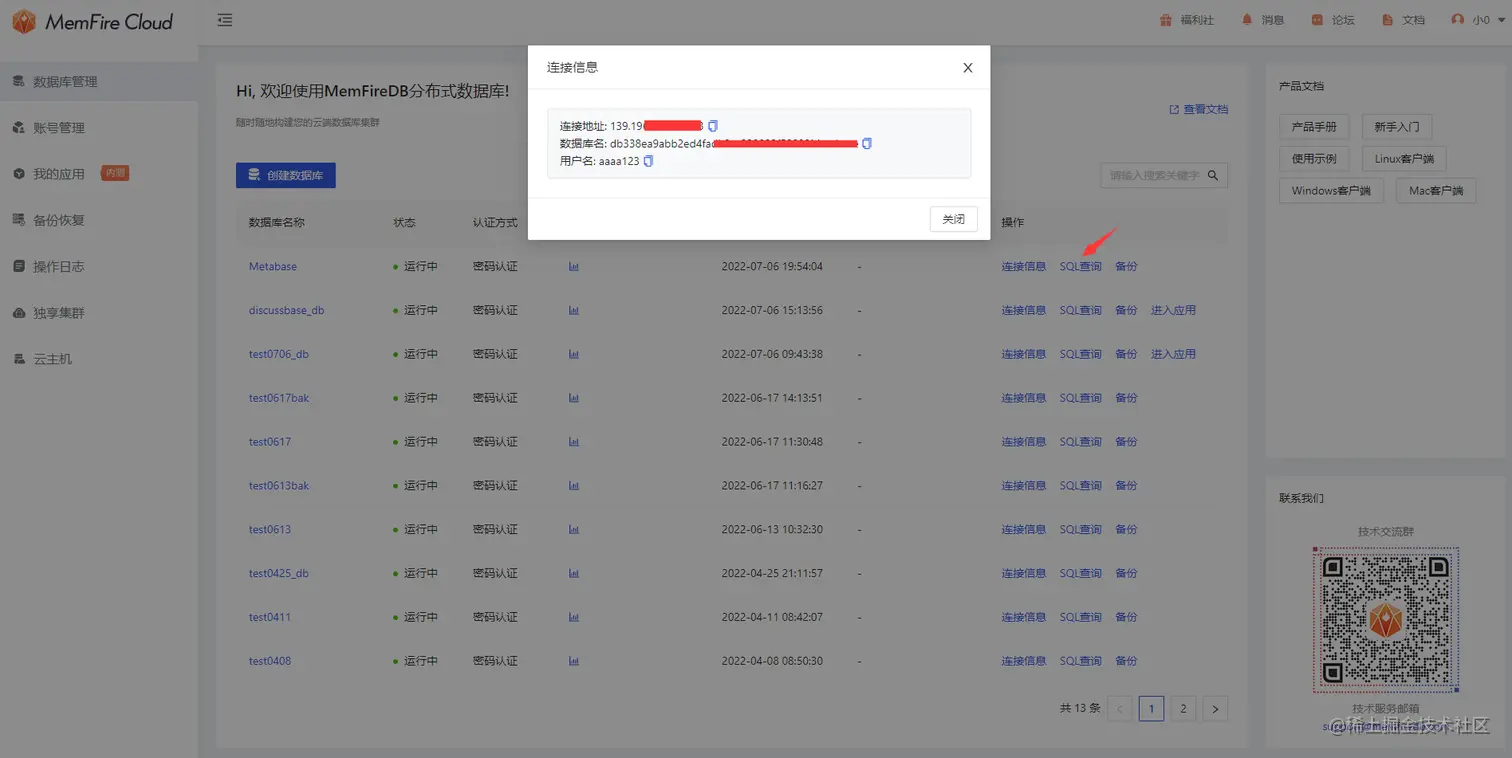Open monitoring chart for Metabase

click(574, 267)
